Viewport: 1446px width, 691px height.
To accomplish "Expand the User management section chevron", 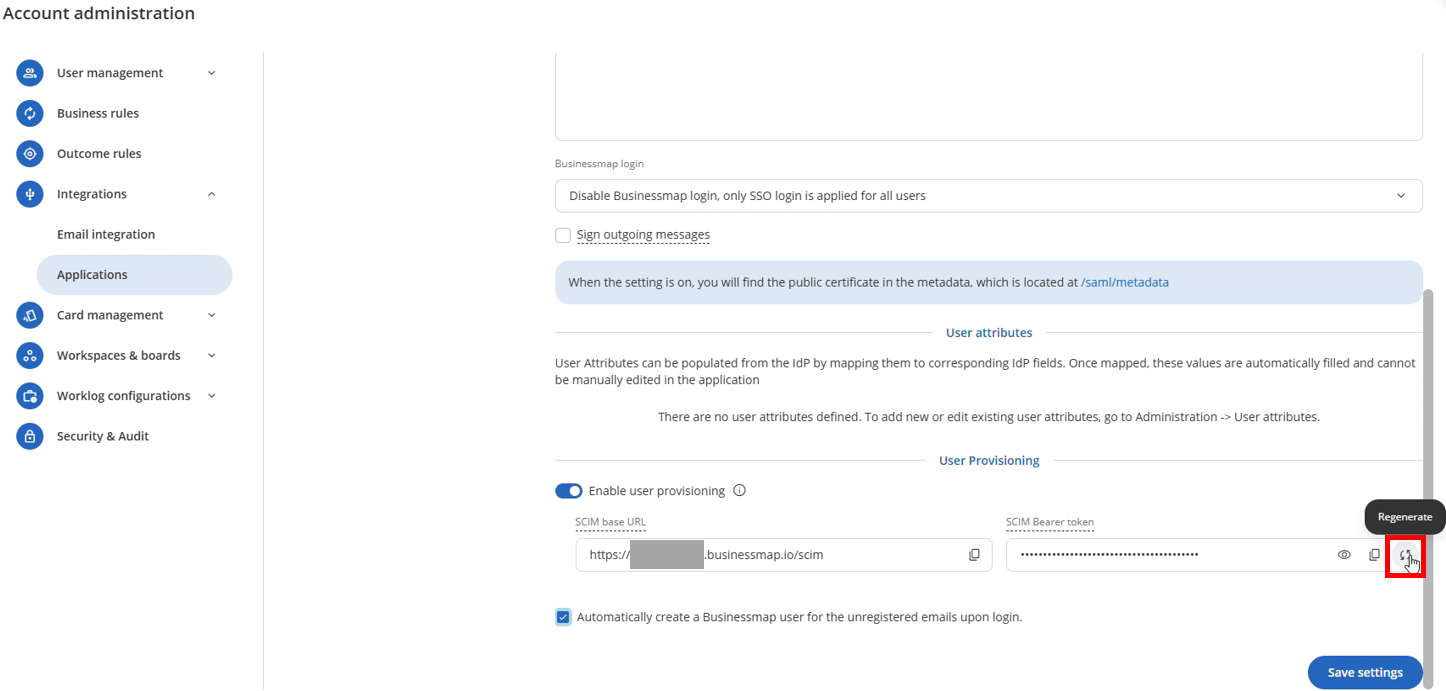I will 211,73.
